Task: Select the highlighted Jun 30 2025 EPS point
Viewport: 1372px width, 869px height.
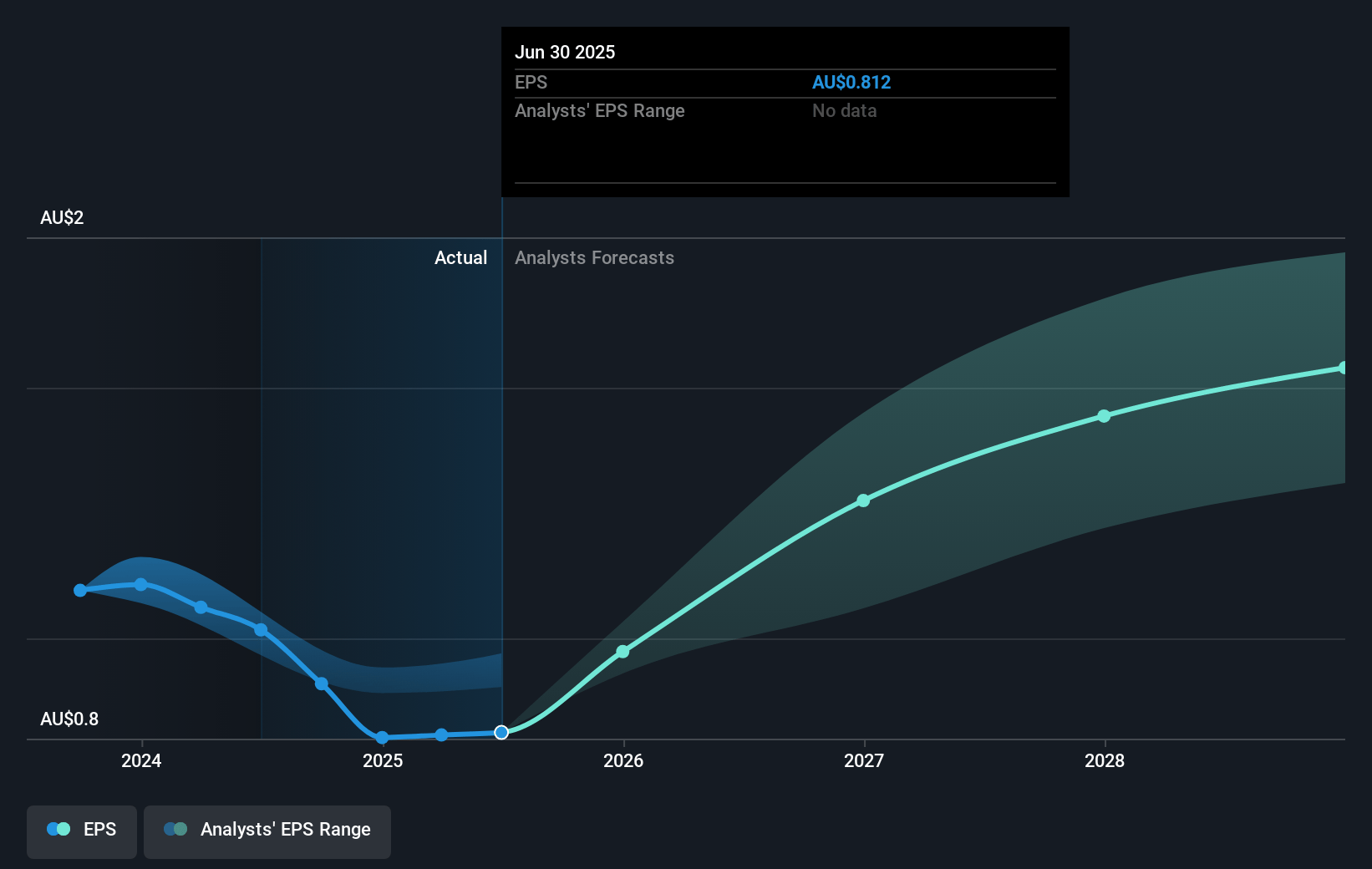Action: (501, 733)
